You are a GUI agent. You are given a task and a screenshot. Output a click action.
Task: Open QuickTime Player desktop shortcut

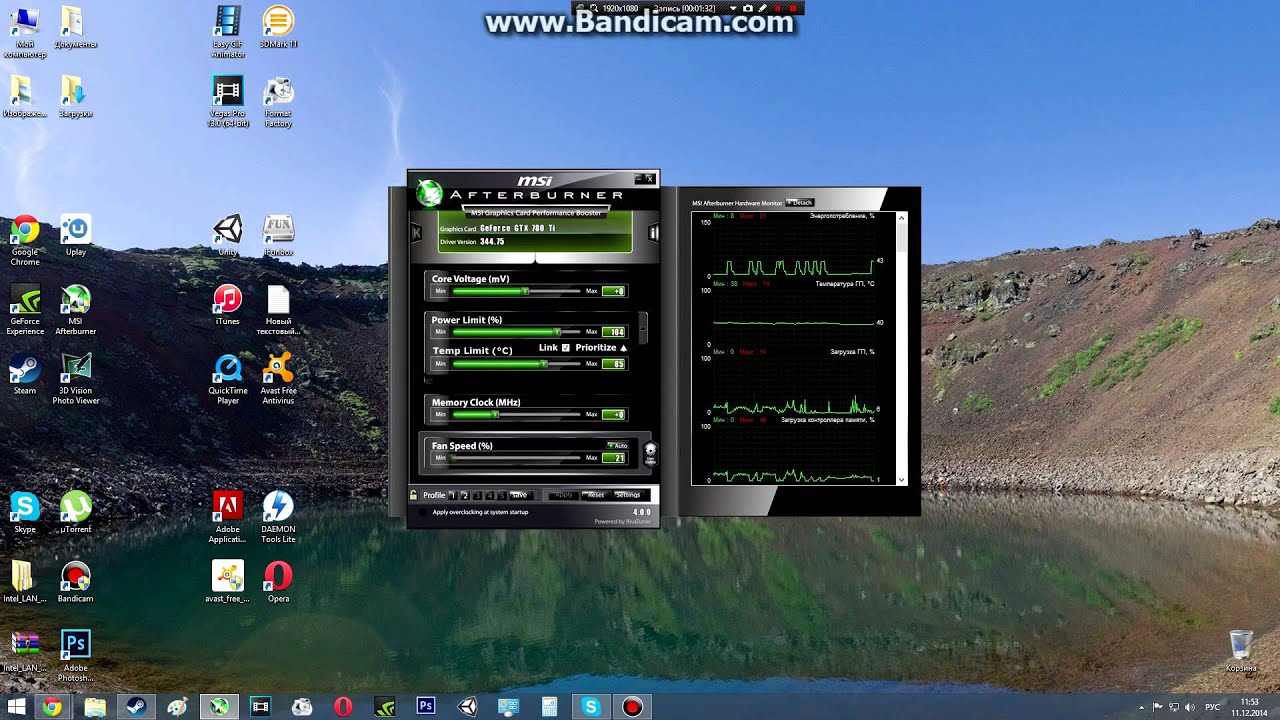click(x=228, y=379)
